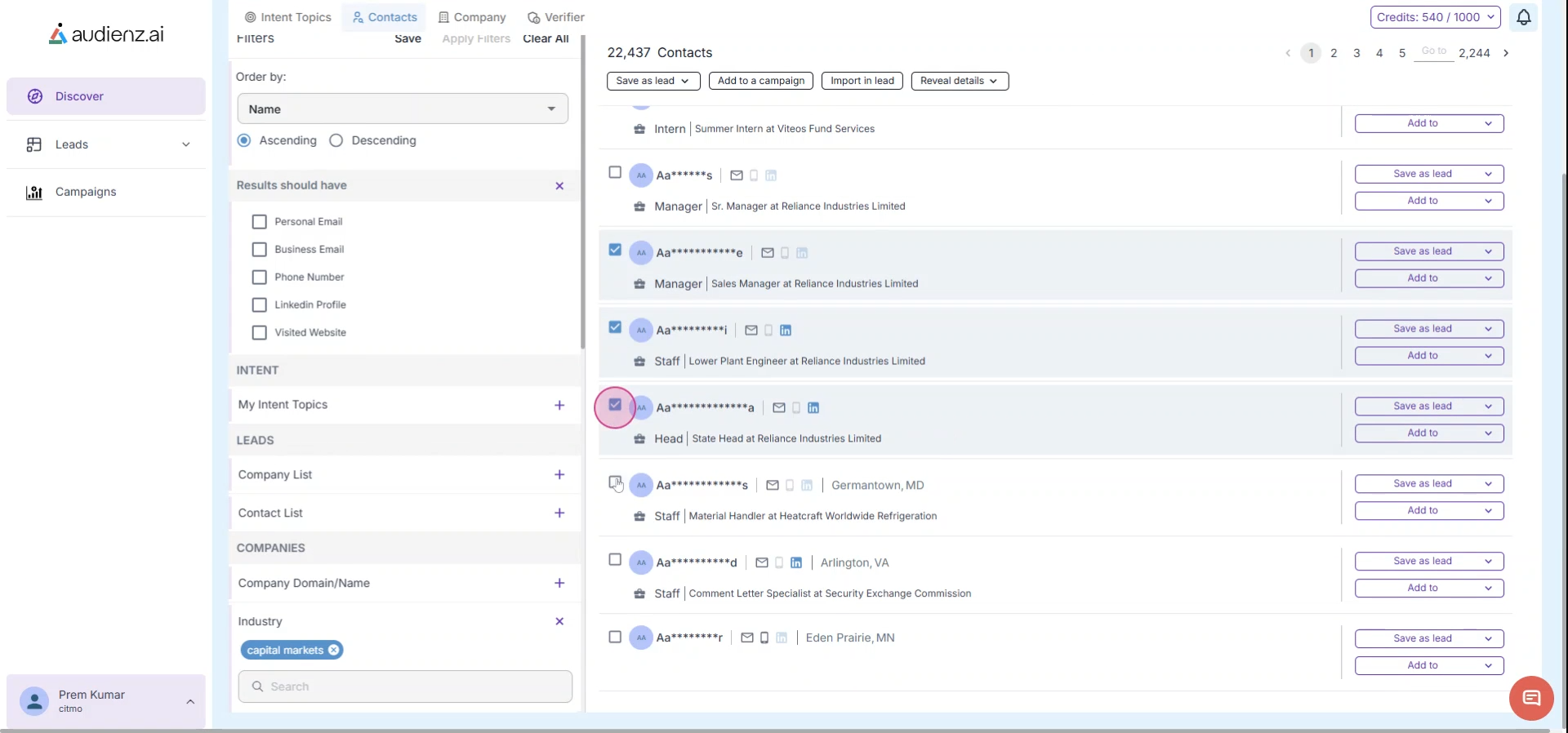
Task: Tick the Phone Number filter checkbox
Action: click(x=260, y=278)
